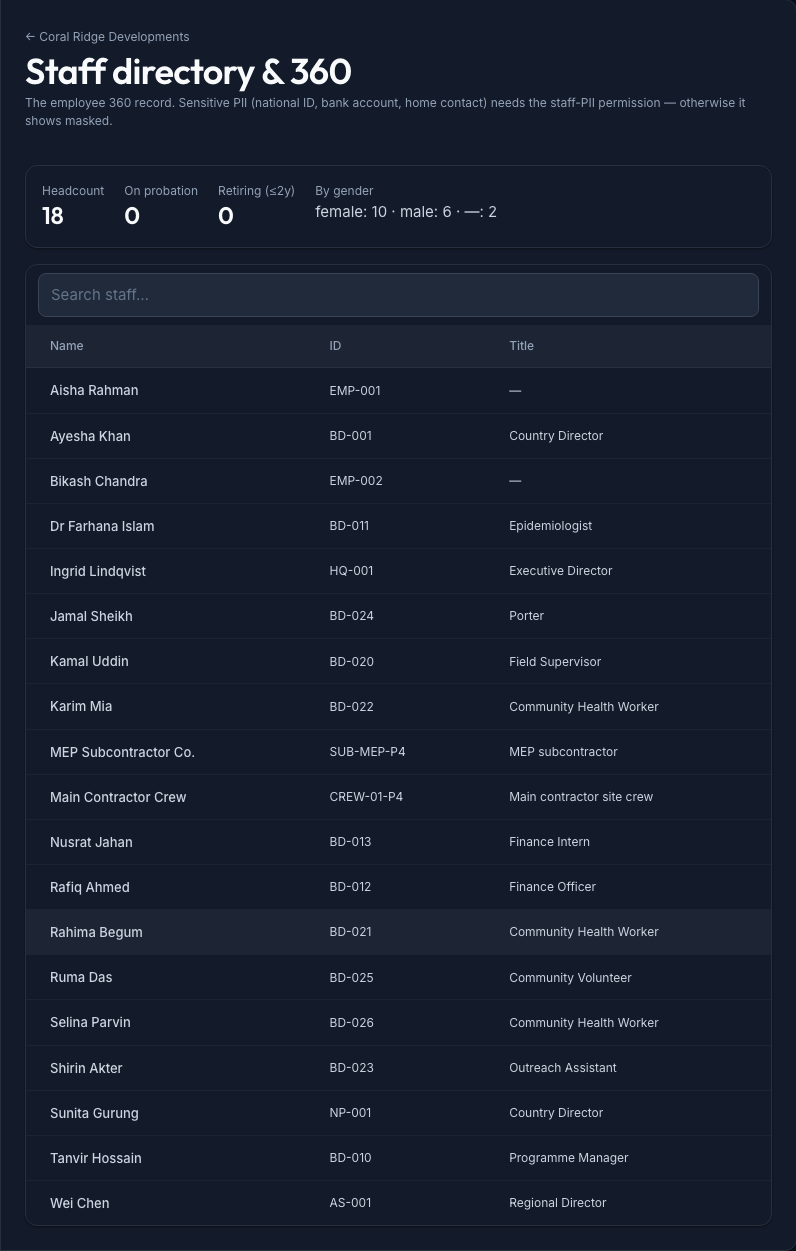Screen dimensions: 796x1251
Task: Click the BD-011 ID cell
Action: click(x=349, y=526)
